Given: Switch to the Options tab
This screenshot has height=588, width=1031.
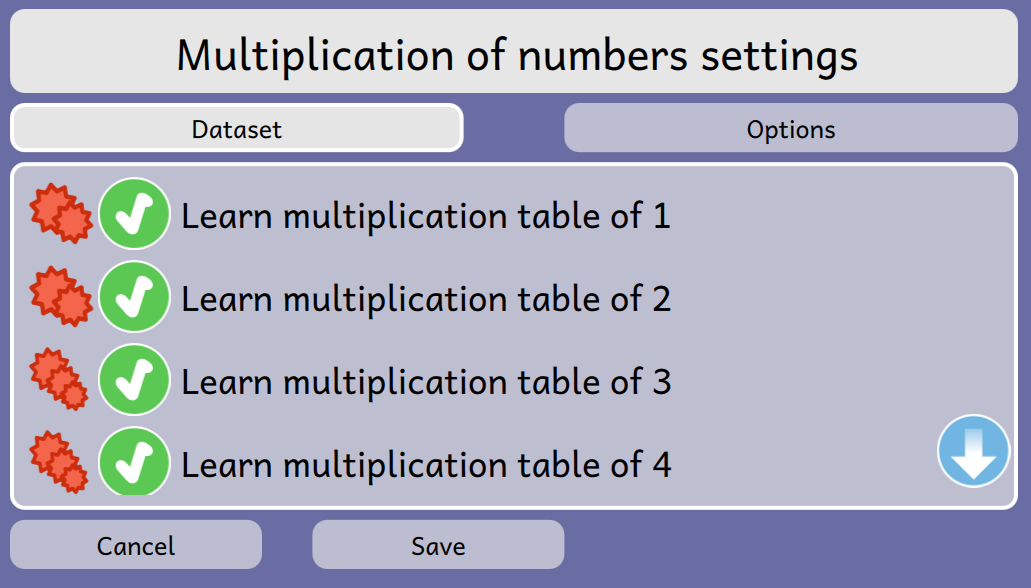Looking at the screenshot, I should 790,128.
